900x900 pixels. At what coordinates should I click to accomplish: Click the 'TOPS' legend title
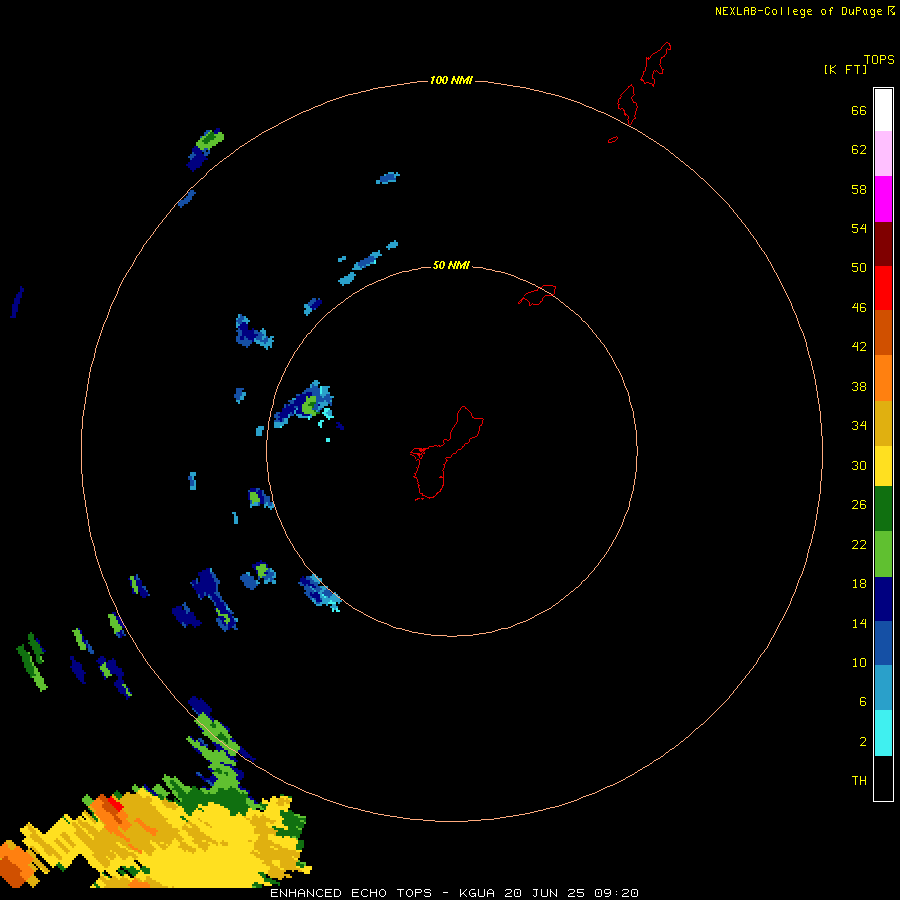point(879,60)
